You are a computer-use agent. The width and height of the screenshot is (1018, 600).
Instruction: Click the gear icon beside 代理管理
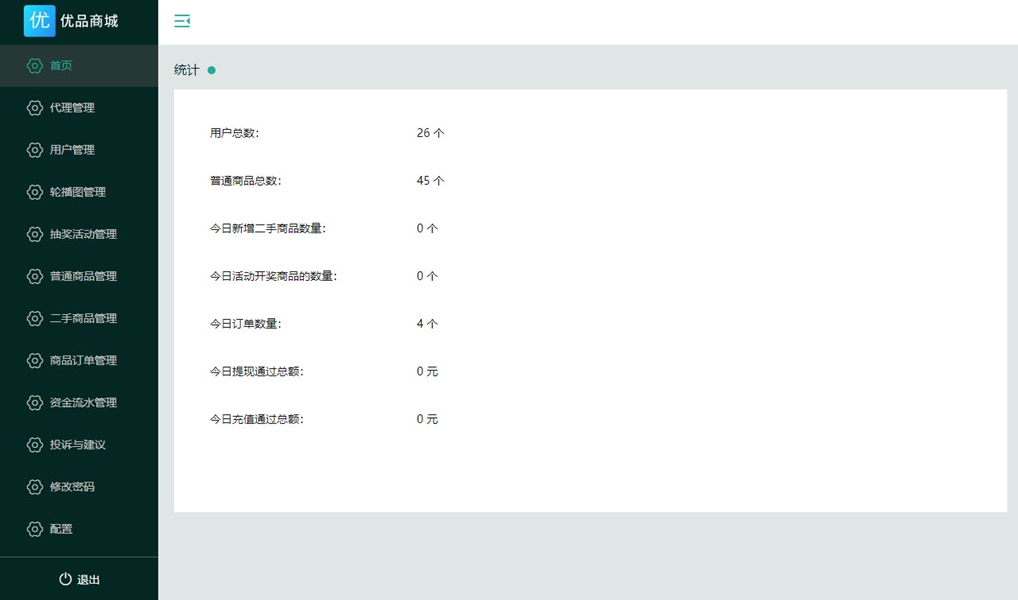[x=35, y=108]
